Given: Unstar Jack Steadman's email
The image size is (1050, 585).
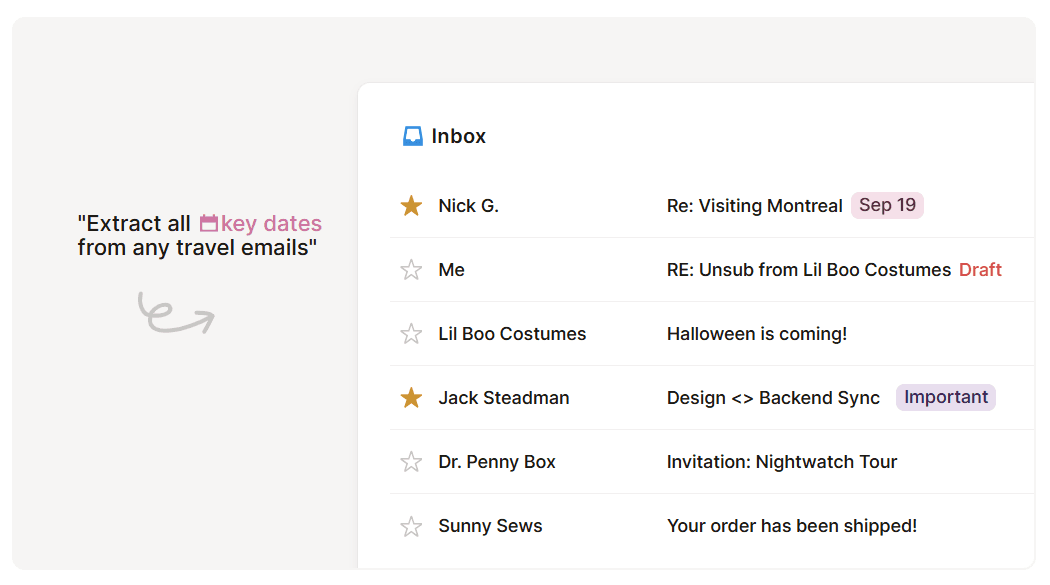Looking at the screenshot, I should click(411, 397).
